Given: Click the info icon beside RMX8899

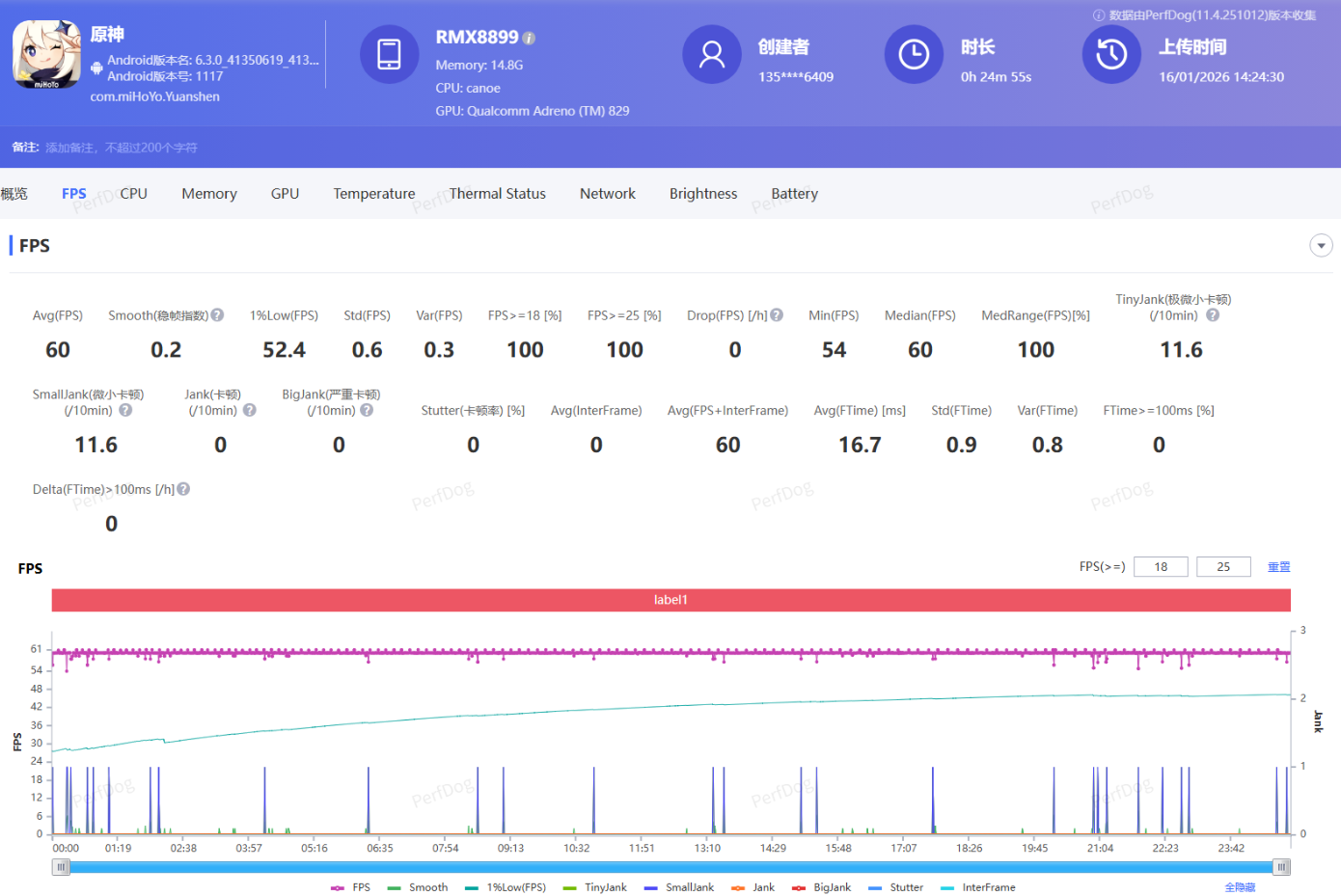Looking at the screenshot, I should [529, 39].
